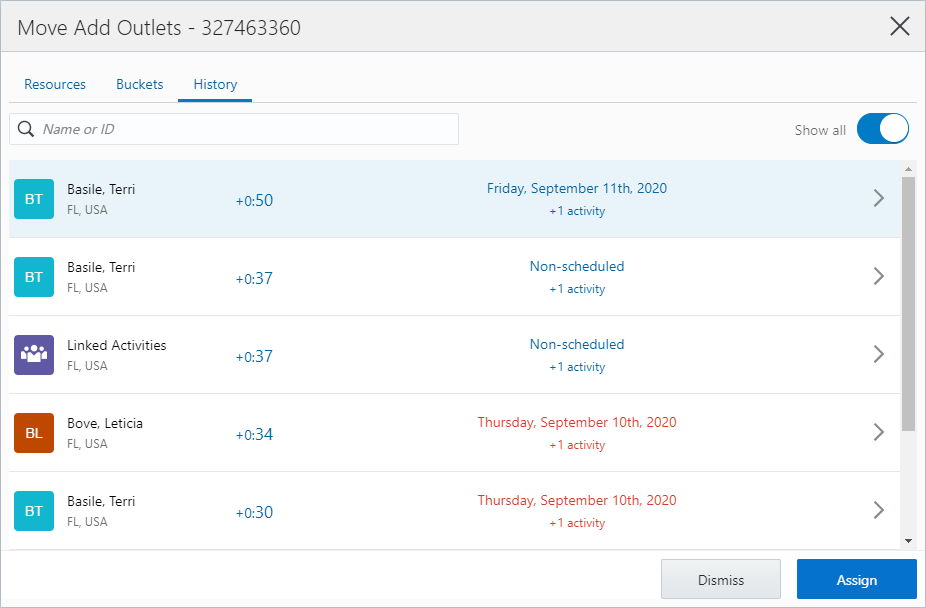Expand the bottom Thursday September 10th entry

click(879, 510)
